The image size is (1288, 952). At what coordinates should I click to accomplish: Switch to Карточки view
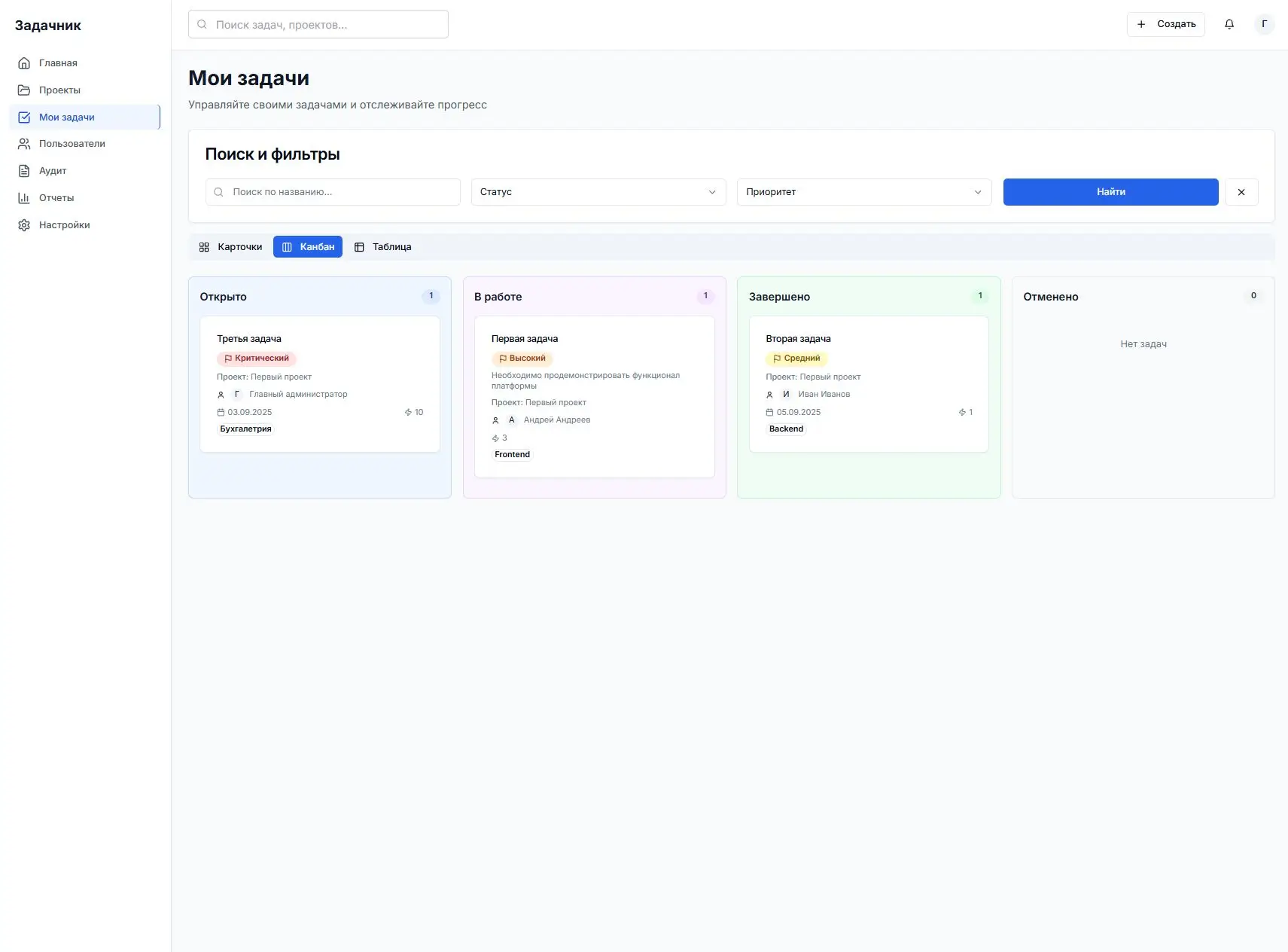tap(230, 247)
